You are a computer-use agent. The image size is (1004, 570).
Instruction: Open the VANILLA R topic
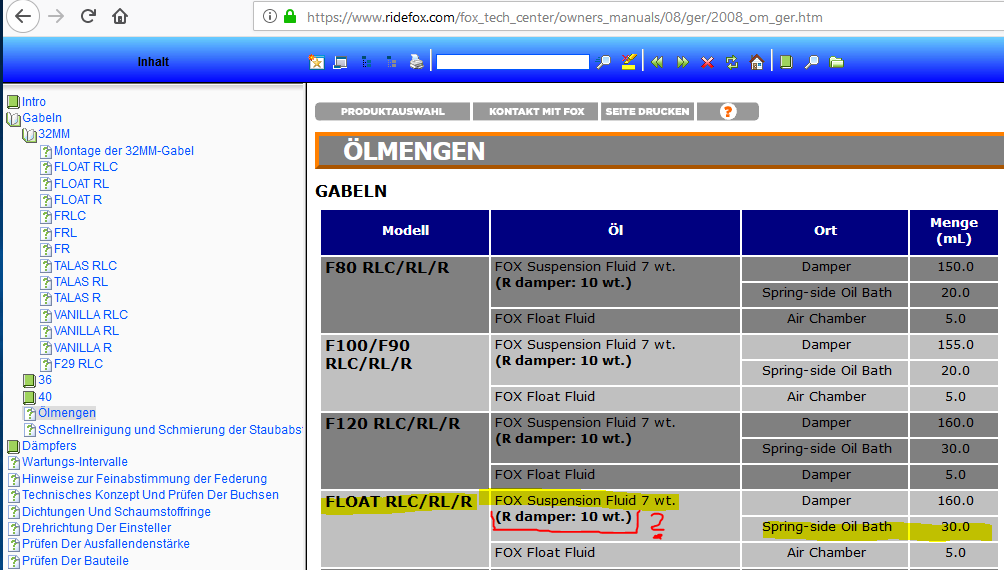[x=83, y=348]
